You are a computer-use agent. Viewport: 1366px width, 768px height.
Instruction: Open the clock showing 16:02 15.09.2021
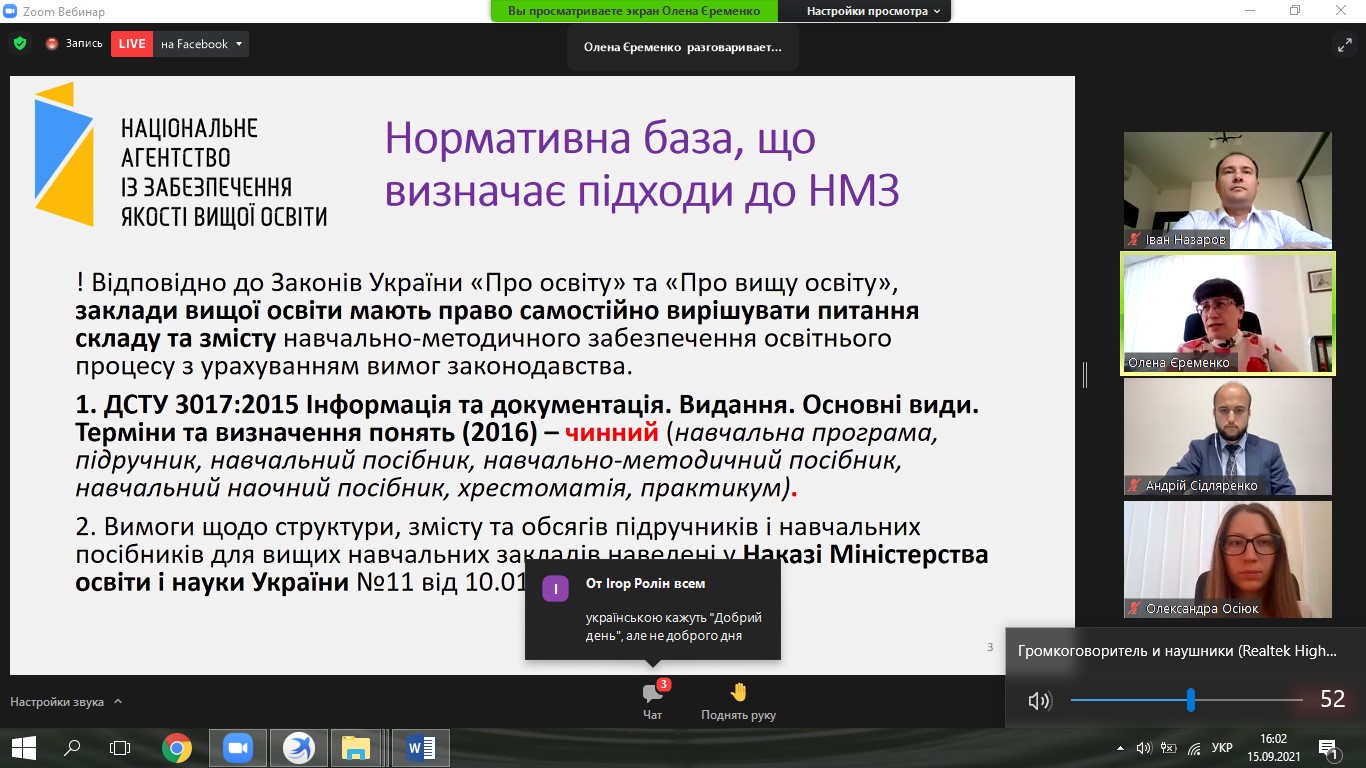click(1273, 747)
